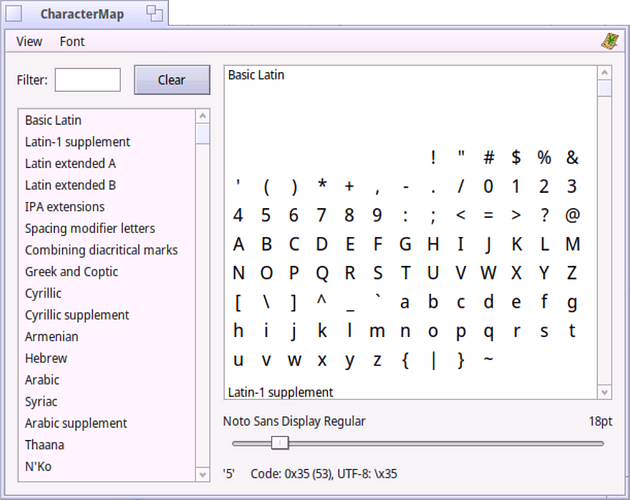The height and width of the screenshot is (500, 630).
Task: Select lowercase 'g' in grid
Action: point(572,303)
